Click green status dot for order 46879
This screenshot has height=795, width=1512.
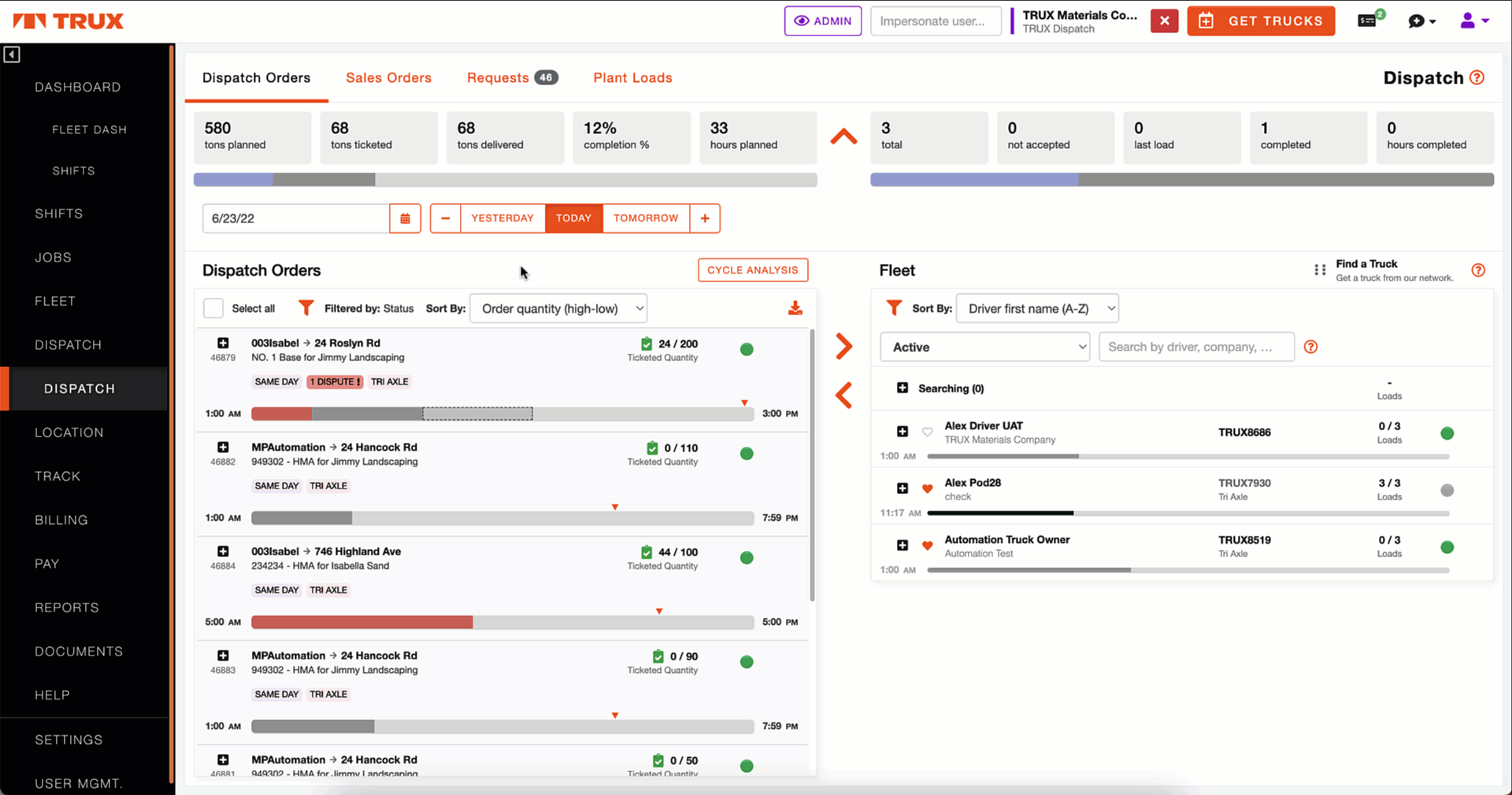tap(747, 349)
